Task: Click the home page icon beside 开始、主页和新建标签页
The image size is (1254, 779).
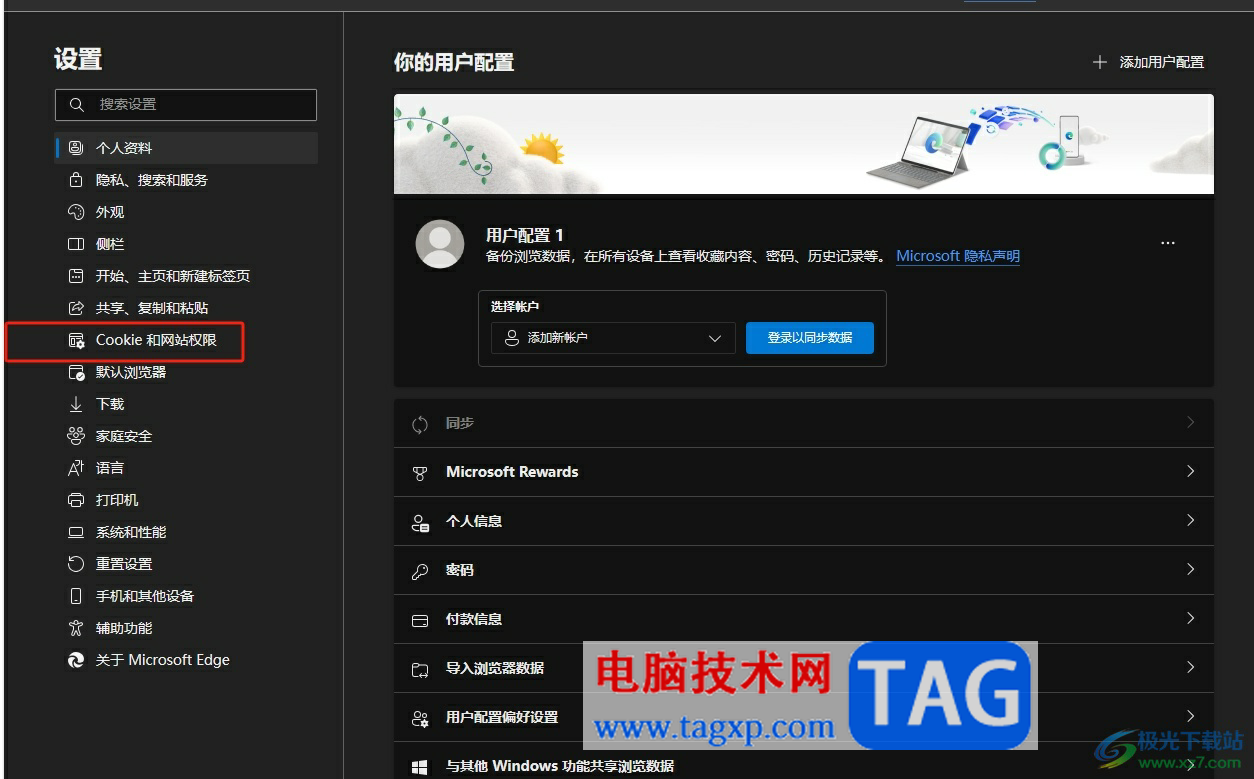Action: click(76, 276)
